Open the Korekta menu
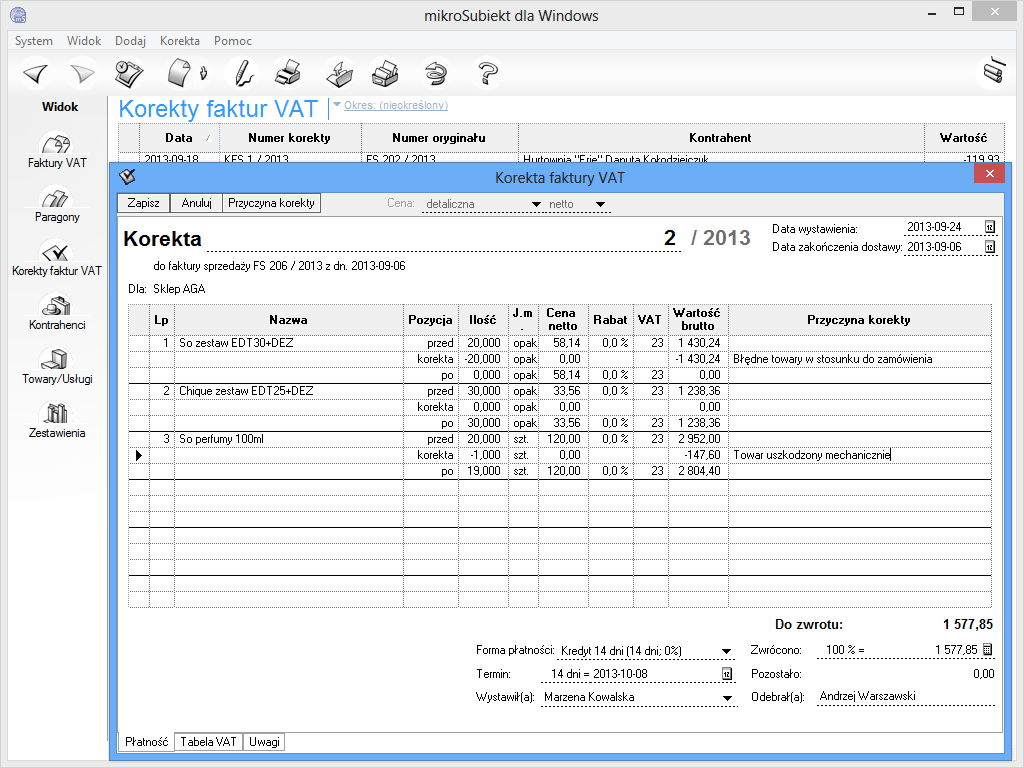 pyautogui.click(x=179, y=41)
